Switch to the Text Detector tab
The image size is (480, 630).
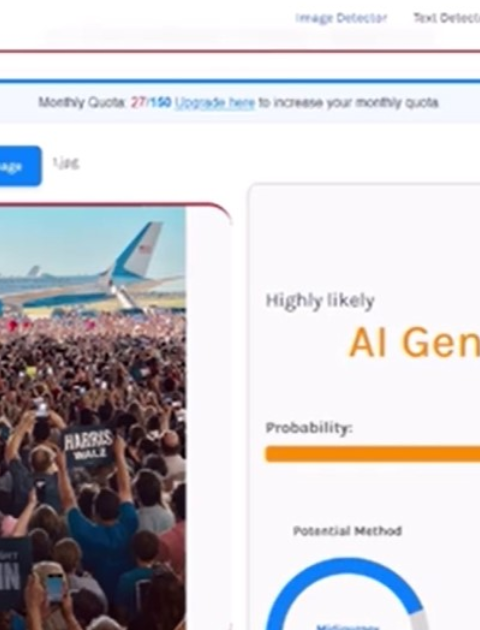tap(447, 18)
